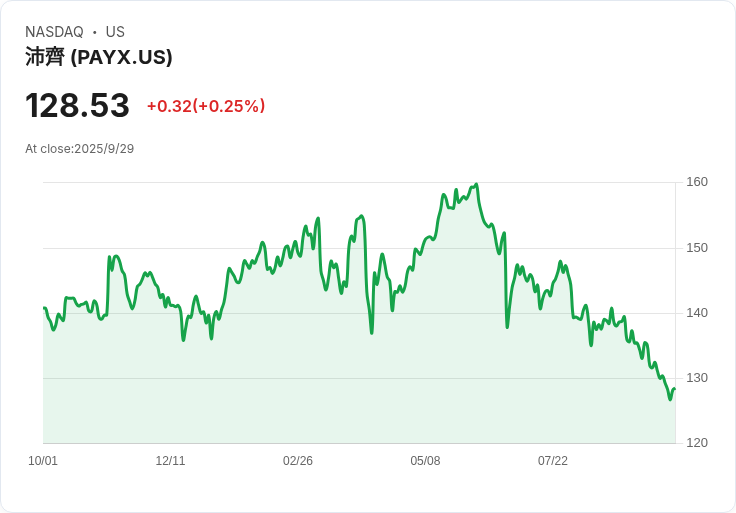The height and width of the screenshot is (513, 736).
Task: Click the 160 price axis label
Action: point(697,182)
